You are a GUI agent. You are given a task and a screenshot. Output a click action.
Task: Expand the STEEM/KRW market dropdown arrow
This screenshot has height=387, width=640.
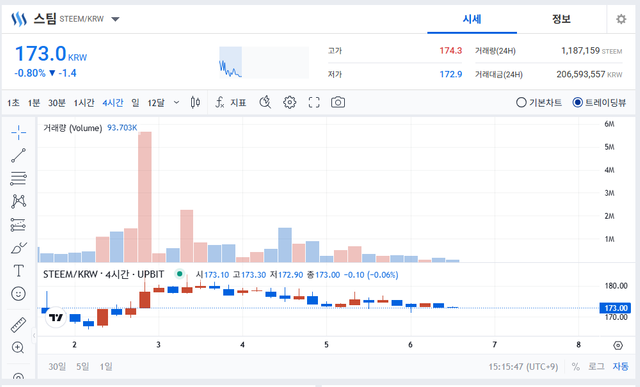pos(116,19)
